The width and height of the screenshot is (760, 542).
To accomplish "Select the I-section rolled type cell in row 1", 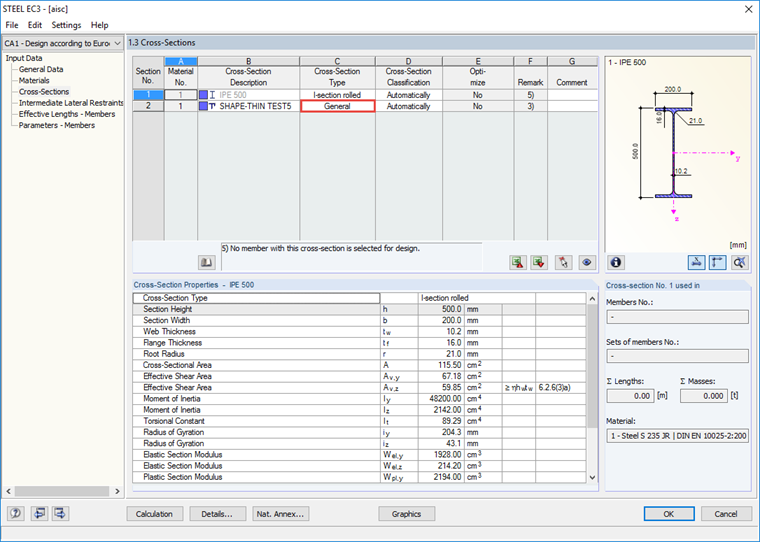I will tap(337, 95).
